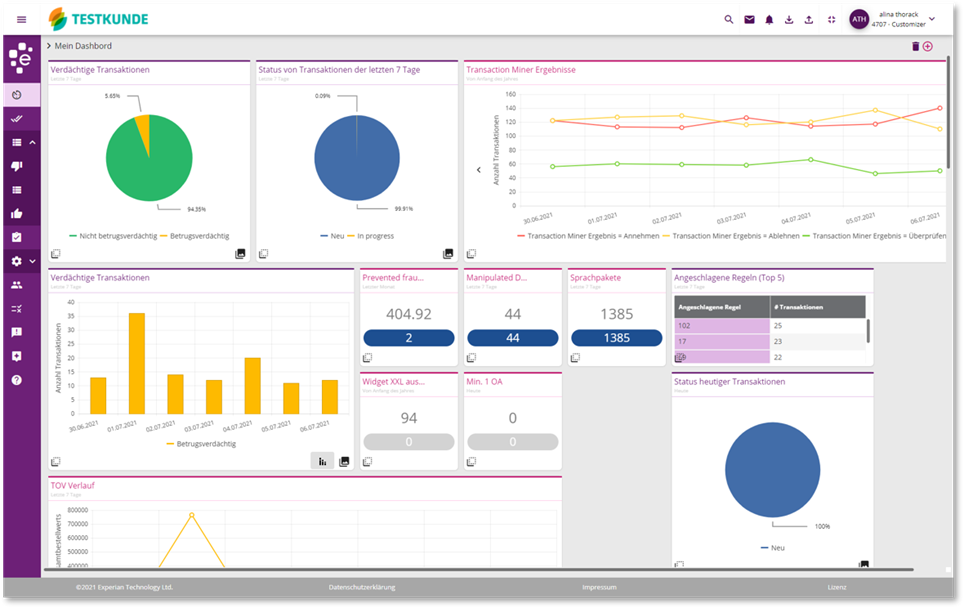
Task: Open Datenschutzerklärung footer link
Action: tap(362, 587)
